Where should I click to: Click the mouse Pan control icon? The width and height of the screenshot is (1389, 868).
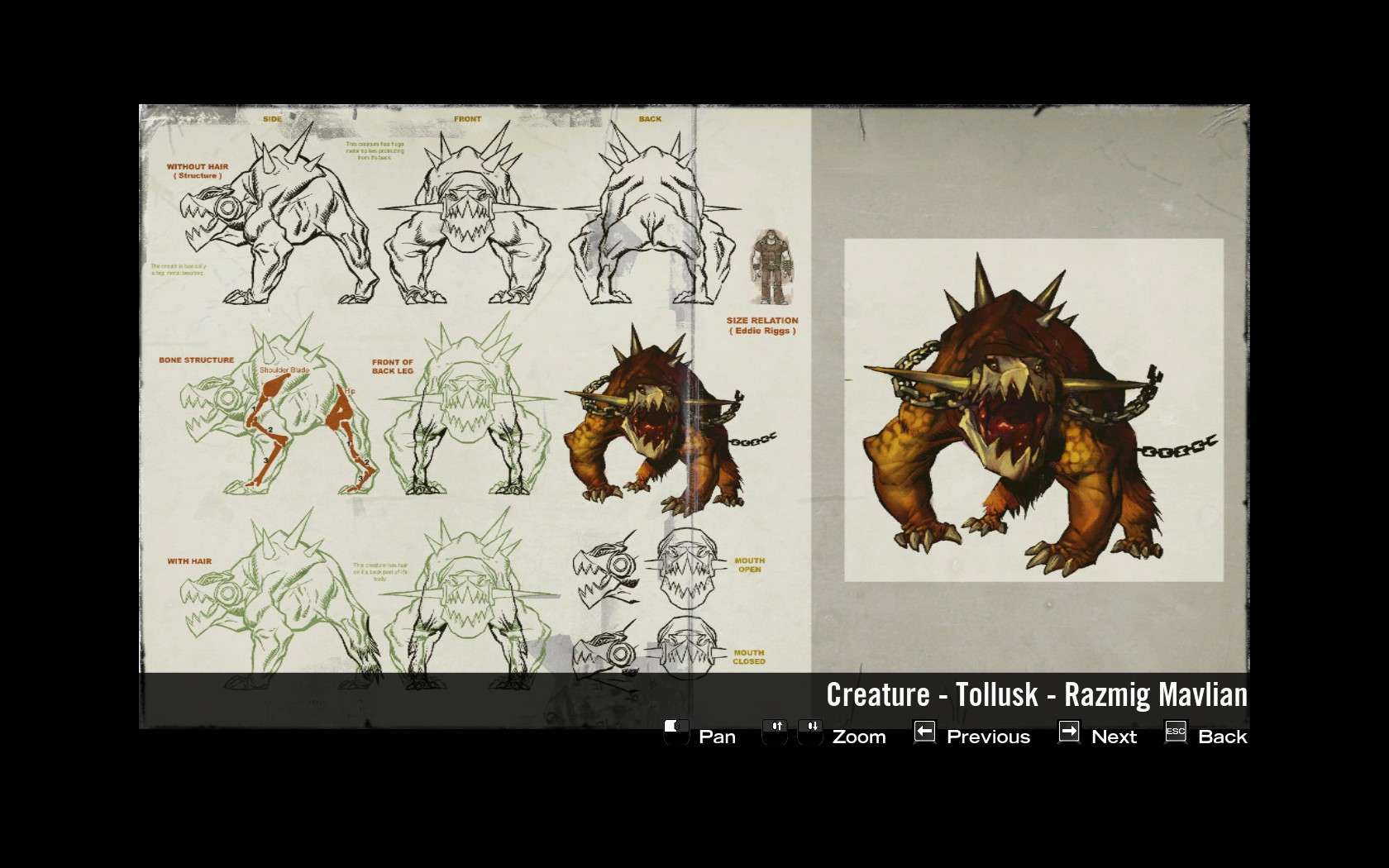[676, 732]
